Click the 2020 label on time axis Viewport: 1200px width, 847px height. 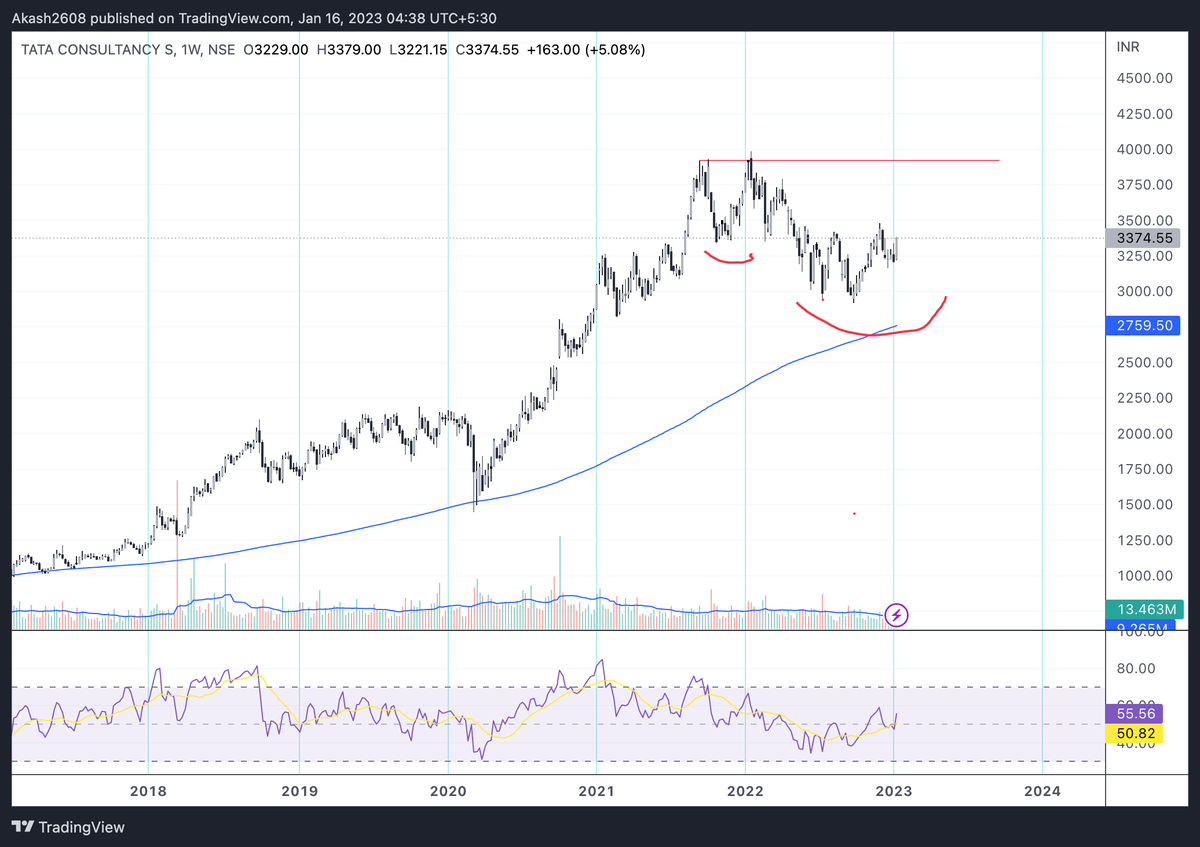(x=447, y=790)
